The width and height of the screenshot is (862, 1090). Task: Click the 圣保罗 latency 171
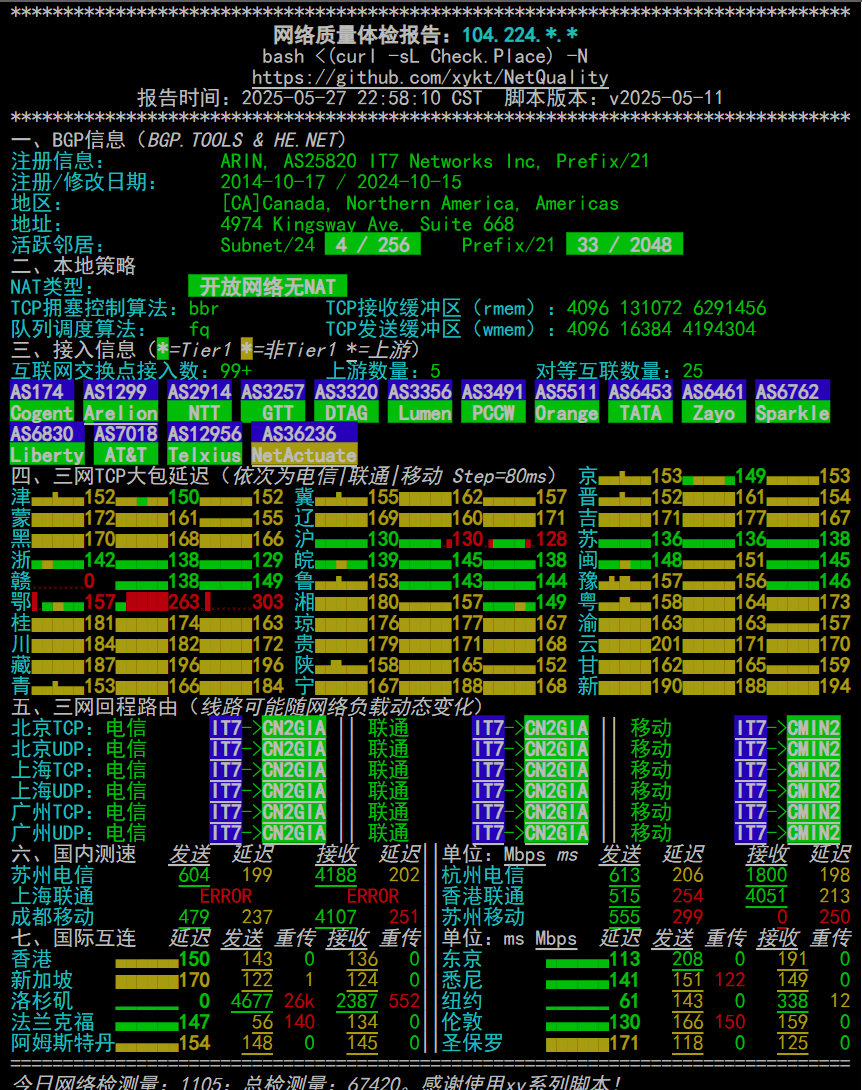click(624, 1043)
